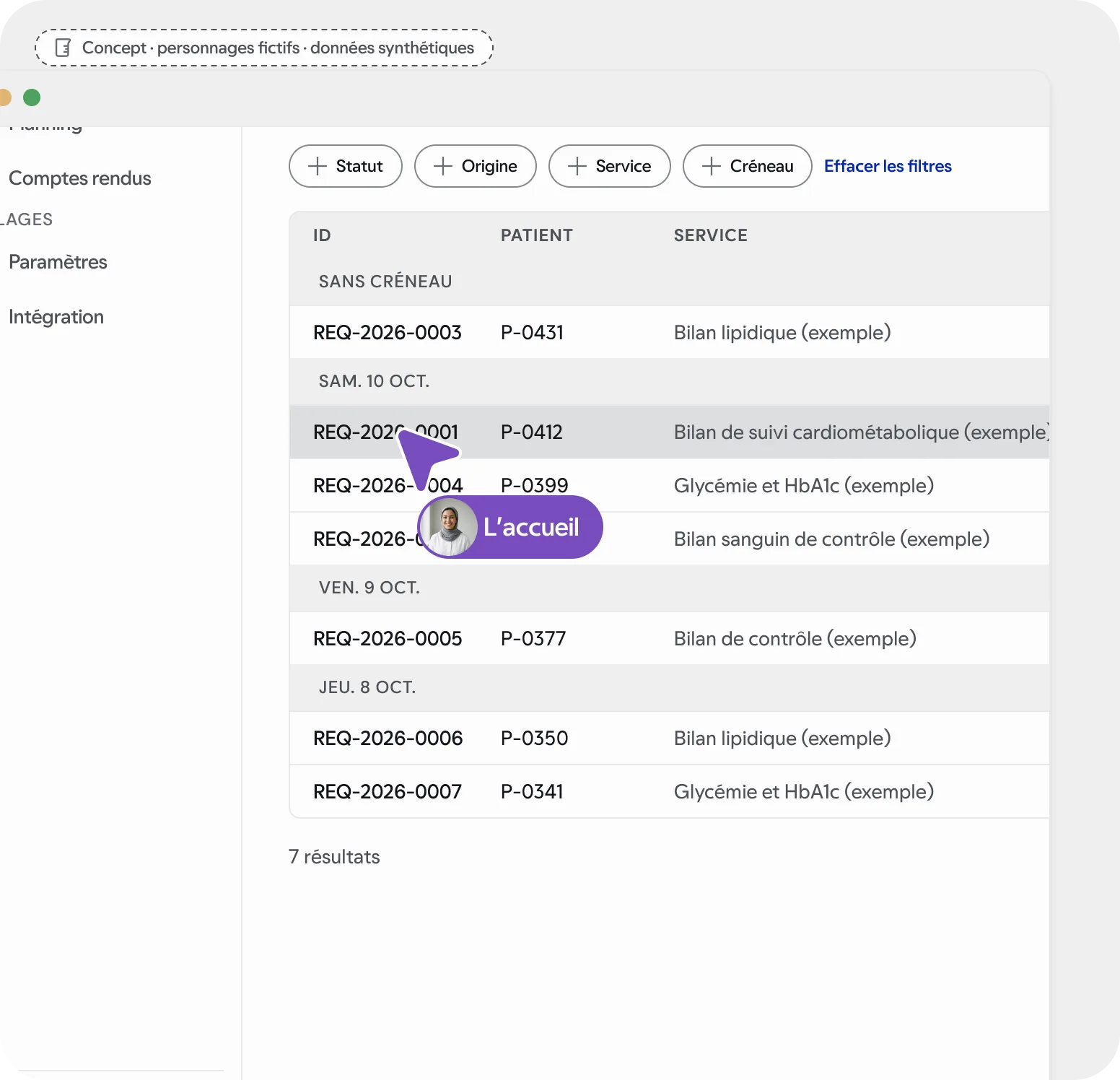Image resolution: width=1120 pixels, height=1080 pixels.
Task: Click the PATIENT column header
Action: click(537, 235)
